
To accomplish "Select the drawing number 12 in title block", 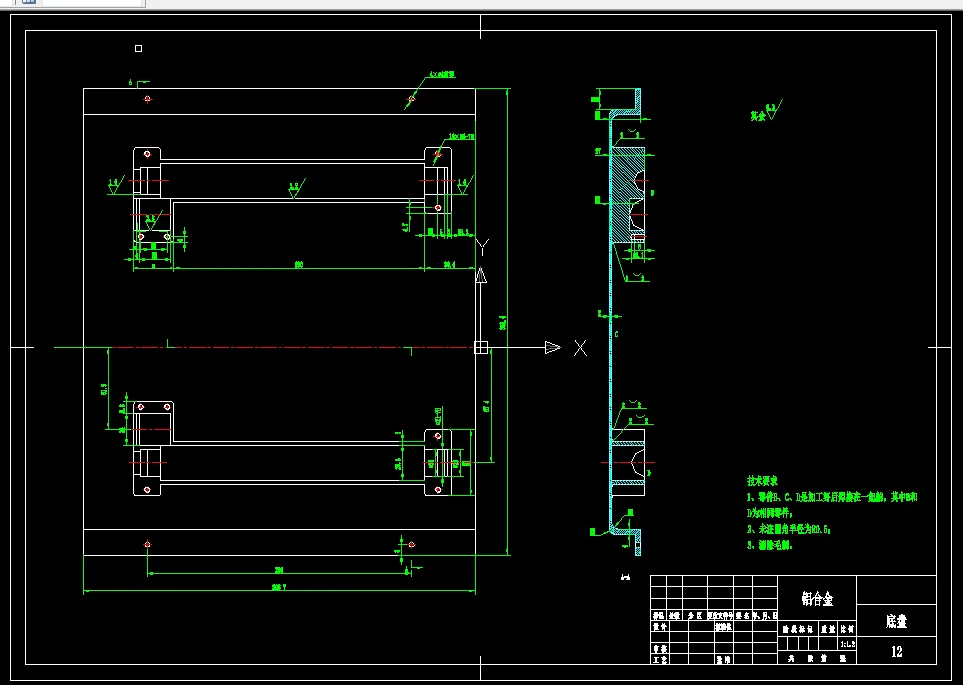I will pos(897,651).
